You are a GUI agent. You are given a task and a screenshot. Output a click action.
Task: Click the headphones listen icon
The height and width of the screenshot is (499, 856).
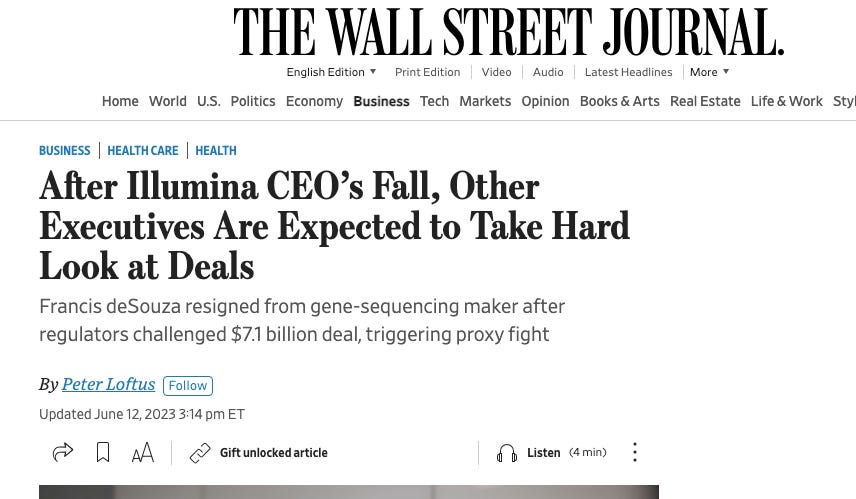coord(507,453)
